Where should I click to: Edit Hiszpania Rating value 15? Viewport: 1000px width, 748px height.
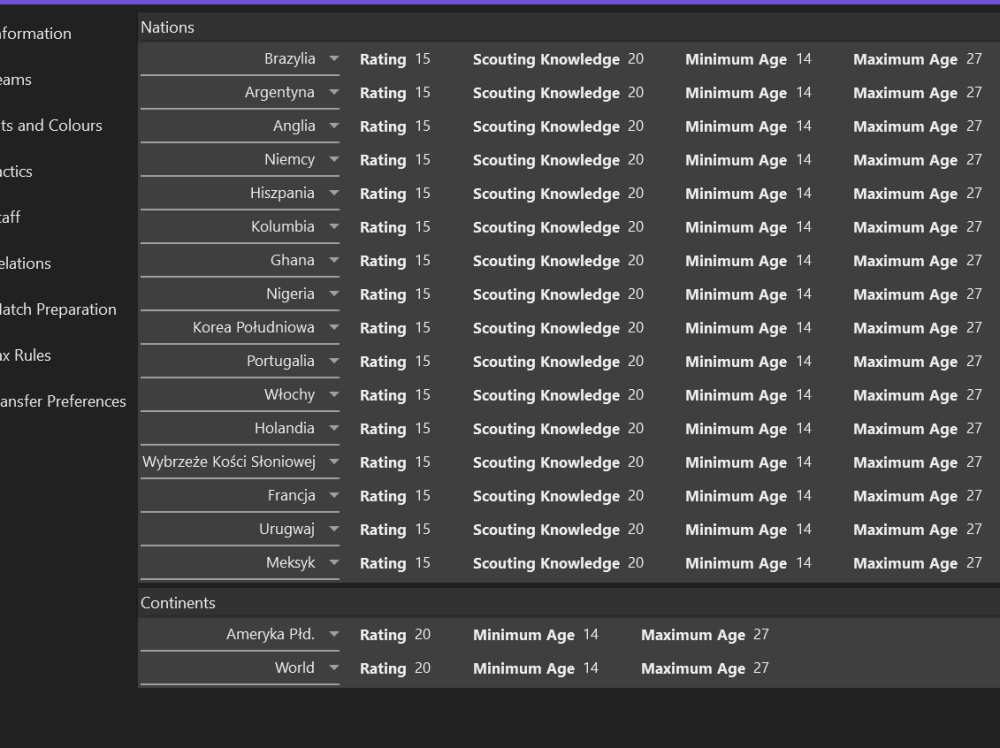(423, 193)
